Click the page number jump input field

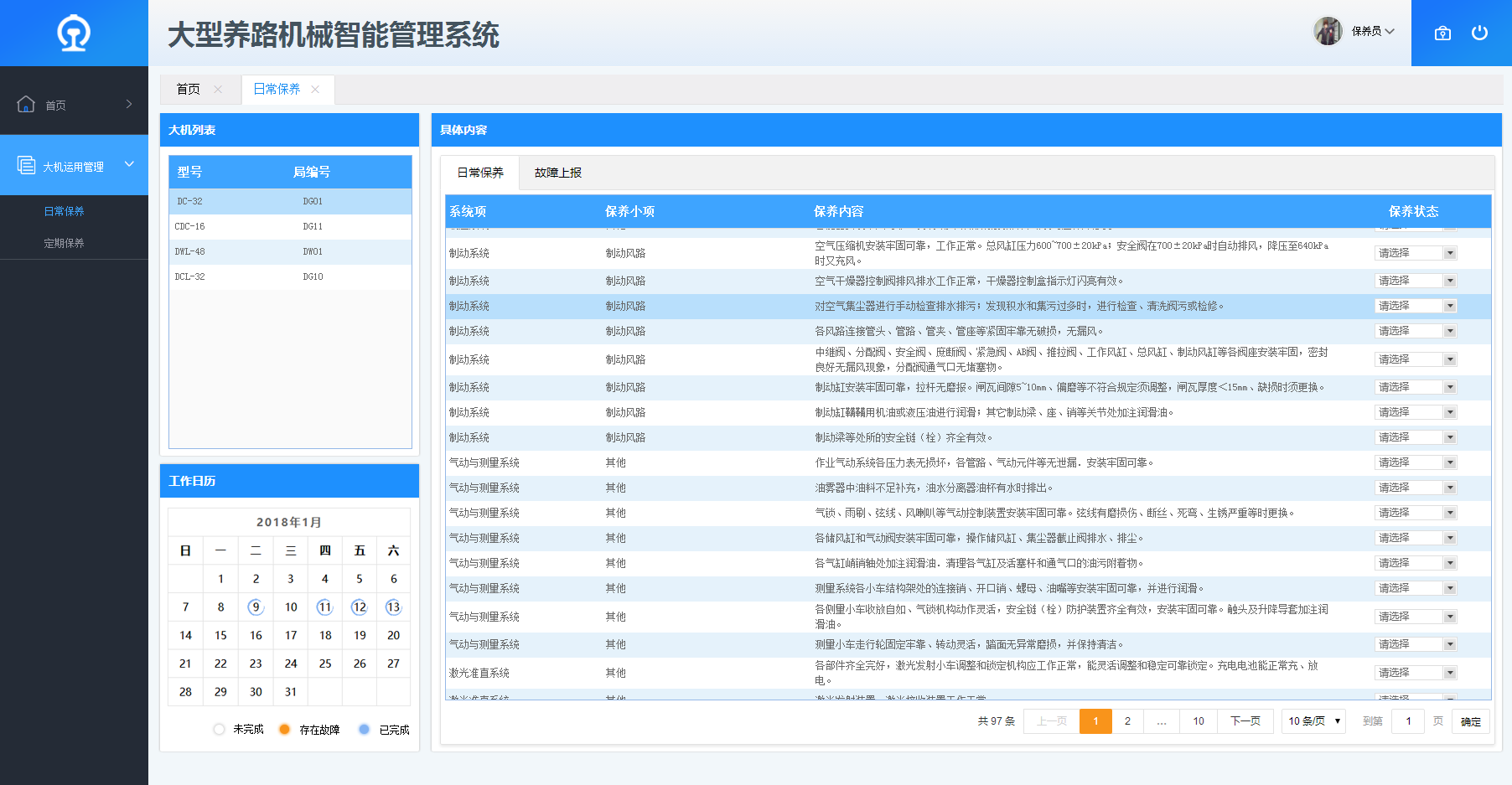(1408, 721)
